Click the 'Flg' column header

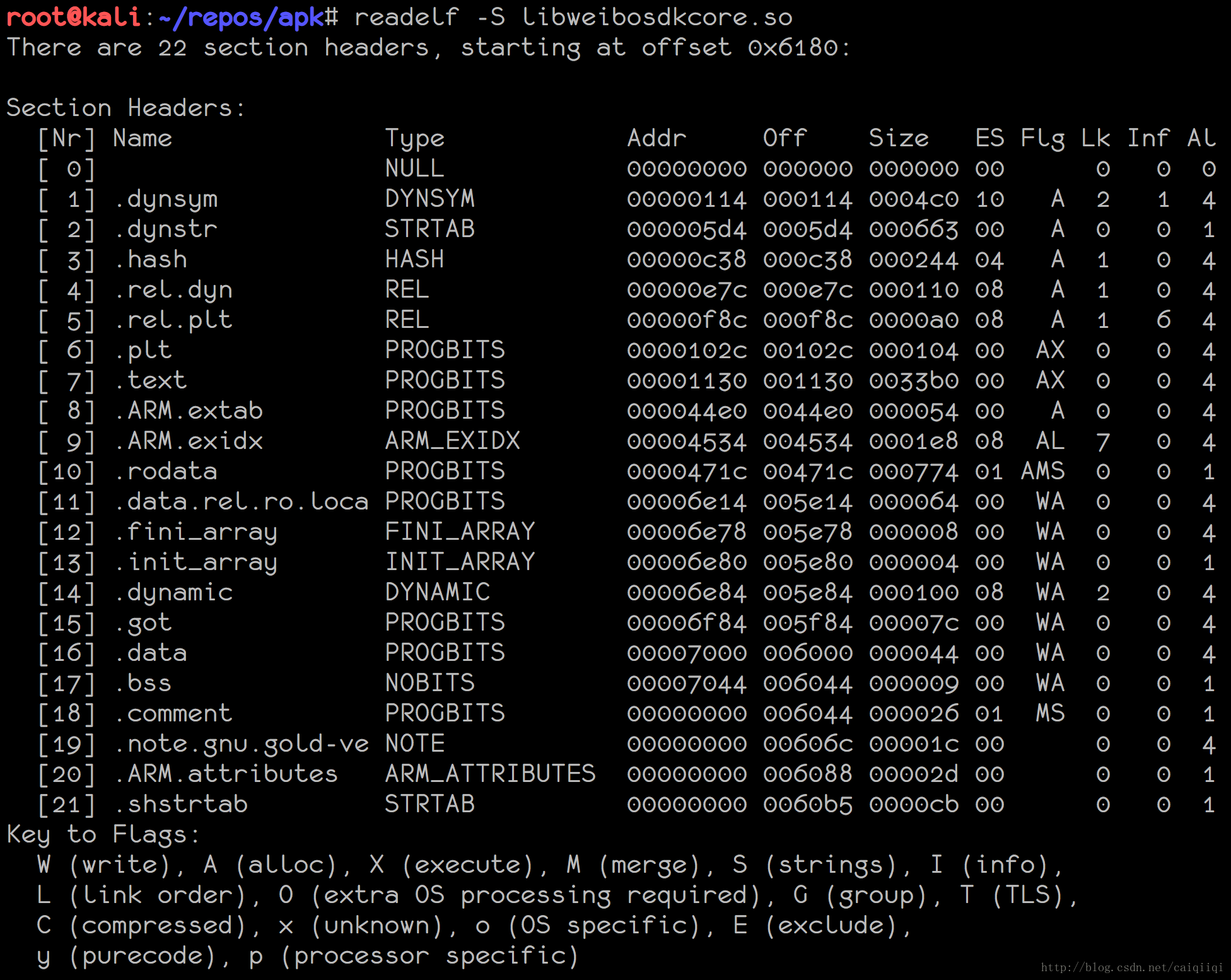pyautogui.click(x=1043, y=139)
